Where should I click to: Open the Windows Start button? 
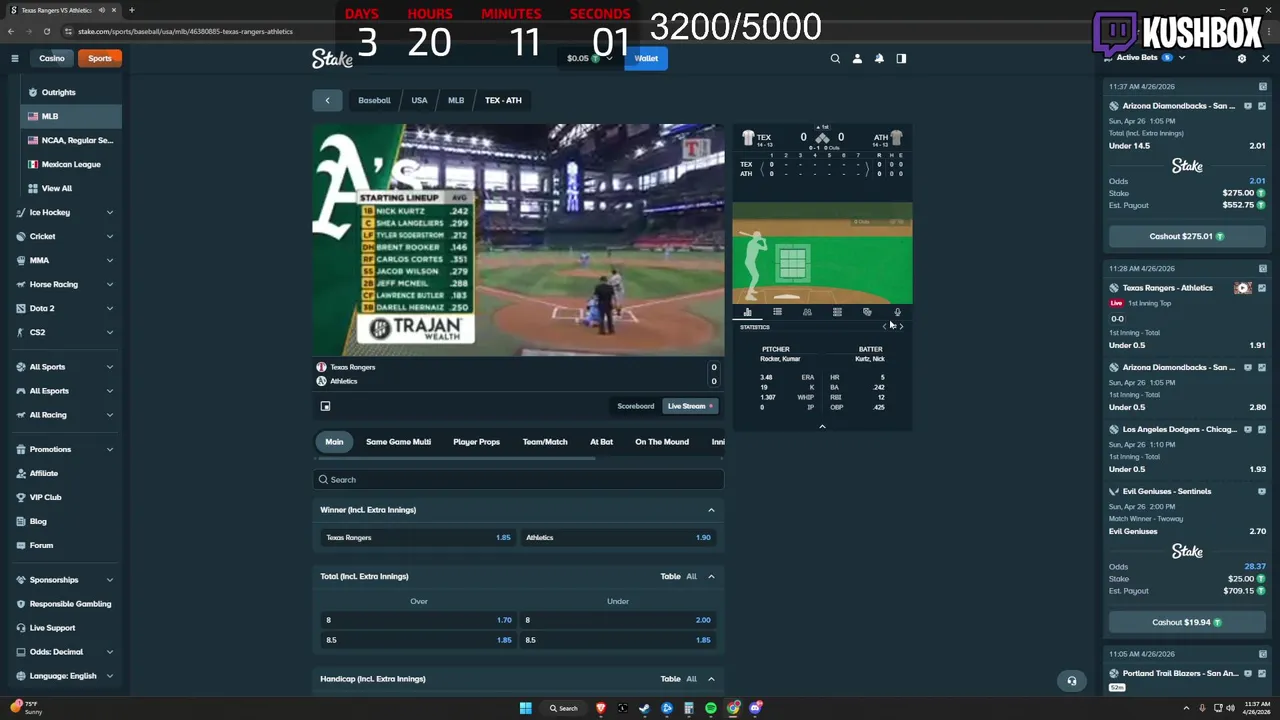(525, 708)
